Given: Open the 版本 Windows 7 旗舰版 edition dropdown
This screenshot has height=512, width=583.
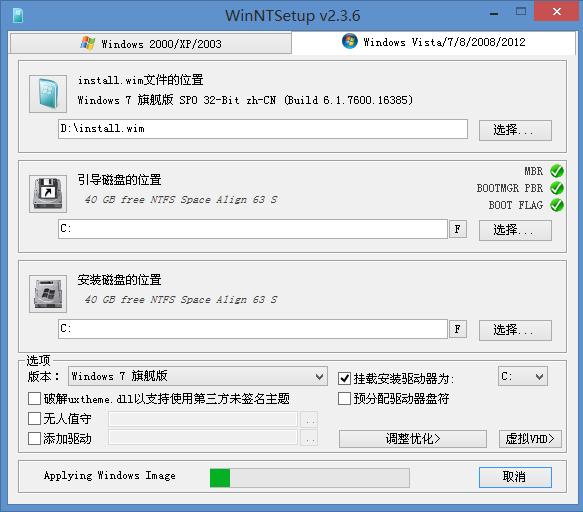Looking at the screenshot, I should click(x=197, y=376).
